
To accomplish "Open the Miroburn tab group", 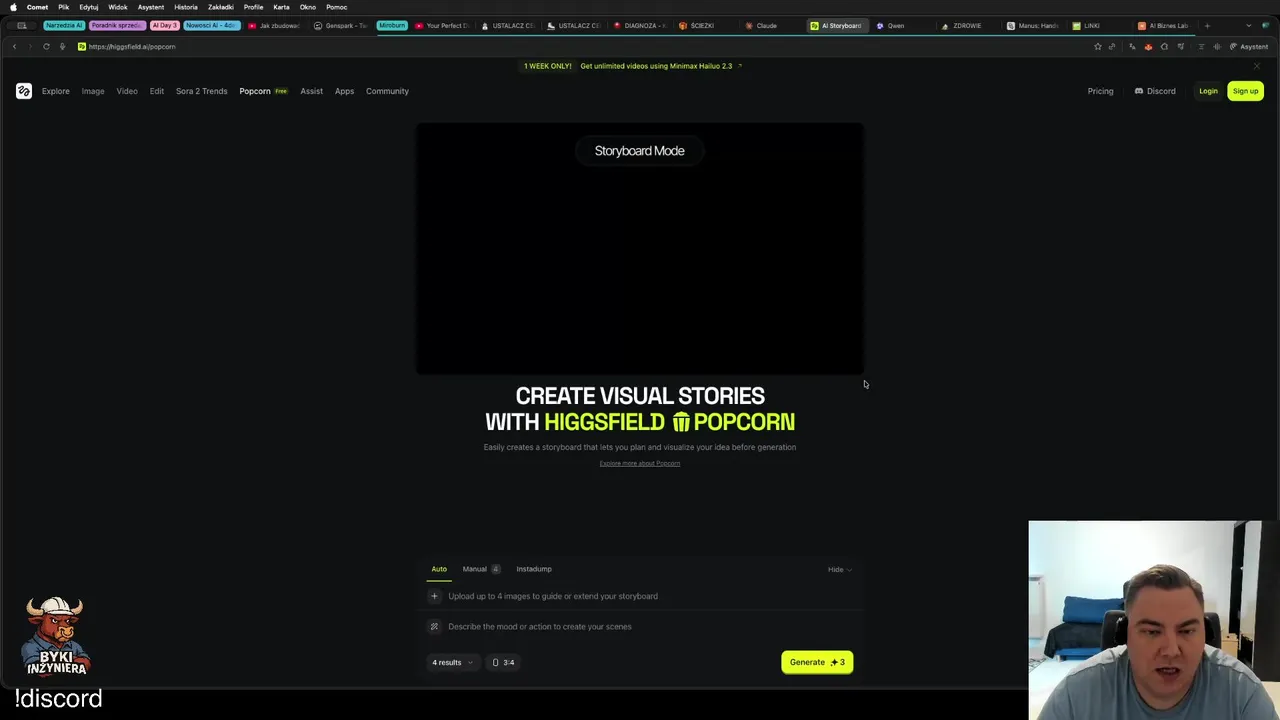I will coord(392,26).
